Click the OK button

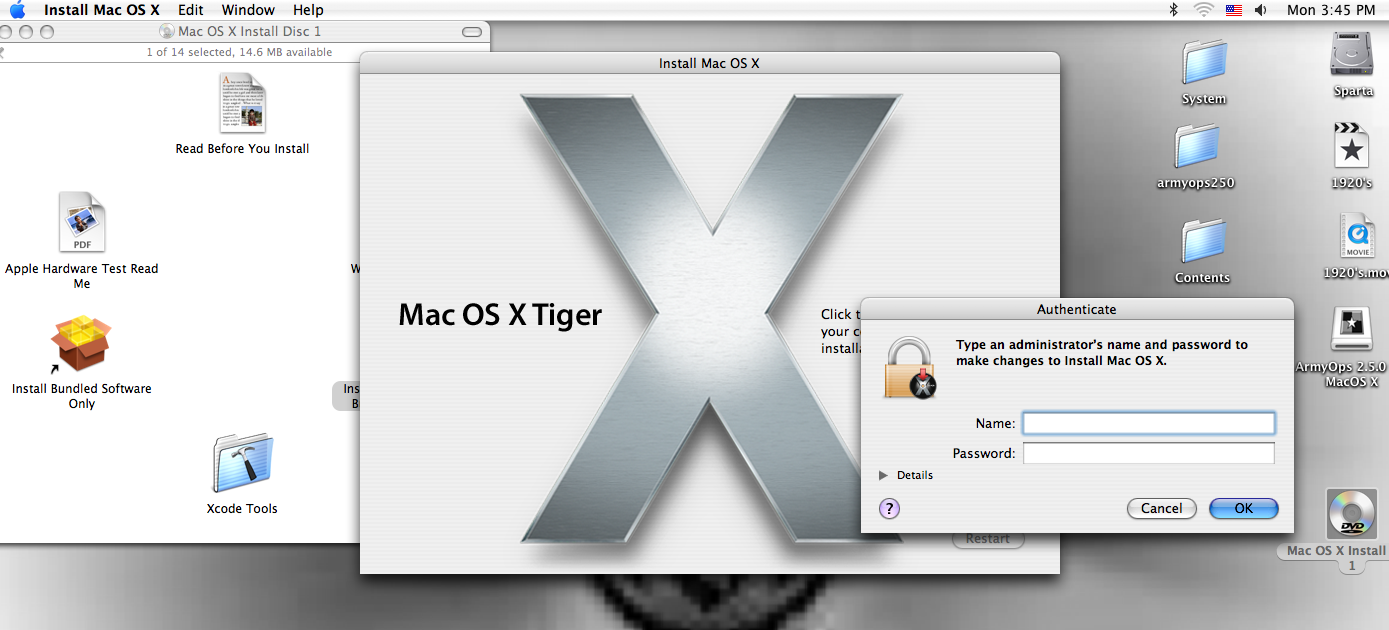point(1243,508)
